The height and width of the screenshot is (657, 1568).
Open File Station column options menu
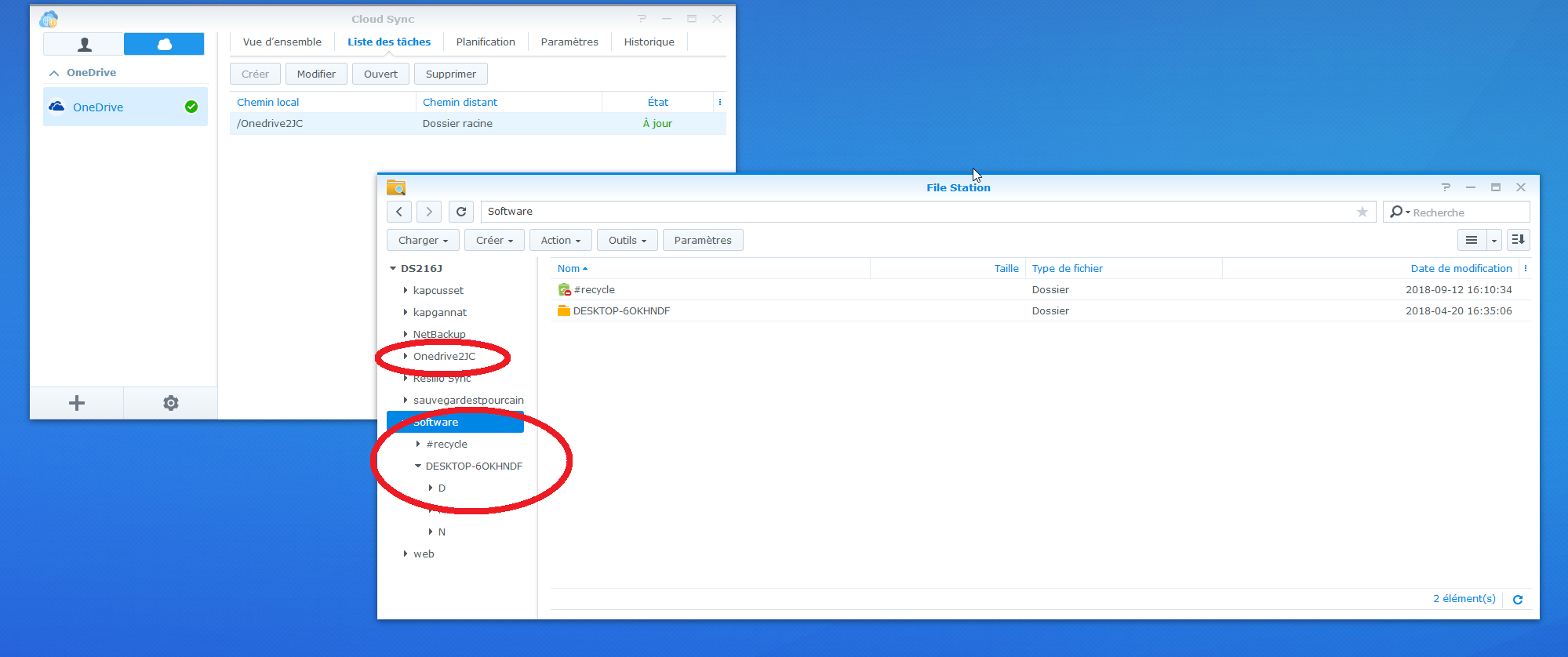coord(1526,269)
